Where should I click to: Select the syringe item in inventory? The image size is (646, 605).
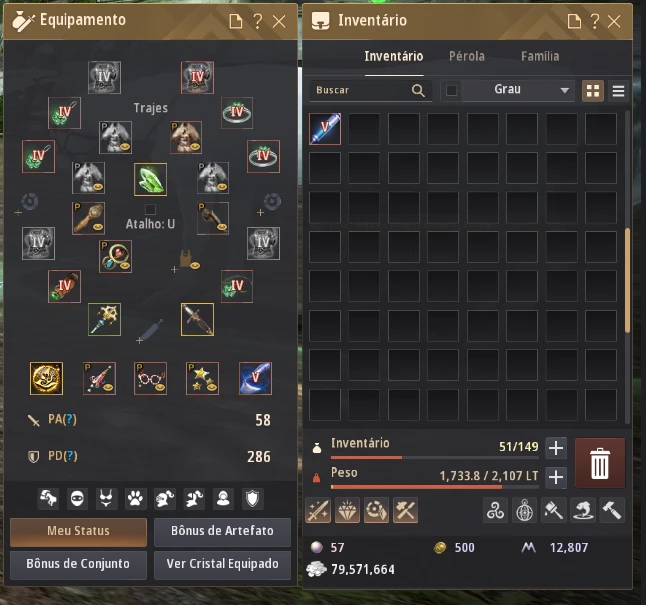(325, 129)
